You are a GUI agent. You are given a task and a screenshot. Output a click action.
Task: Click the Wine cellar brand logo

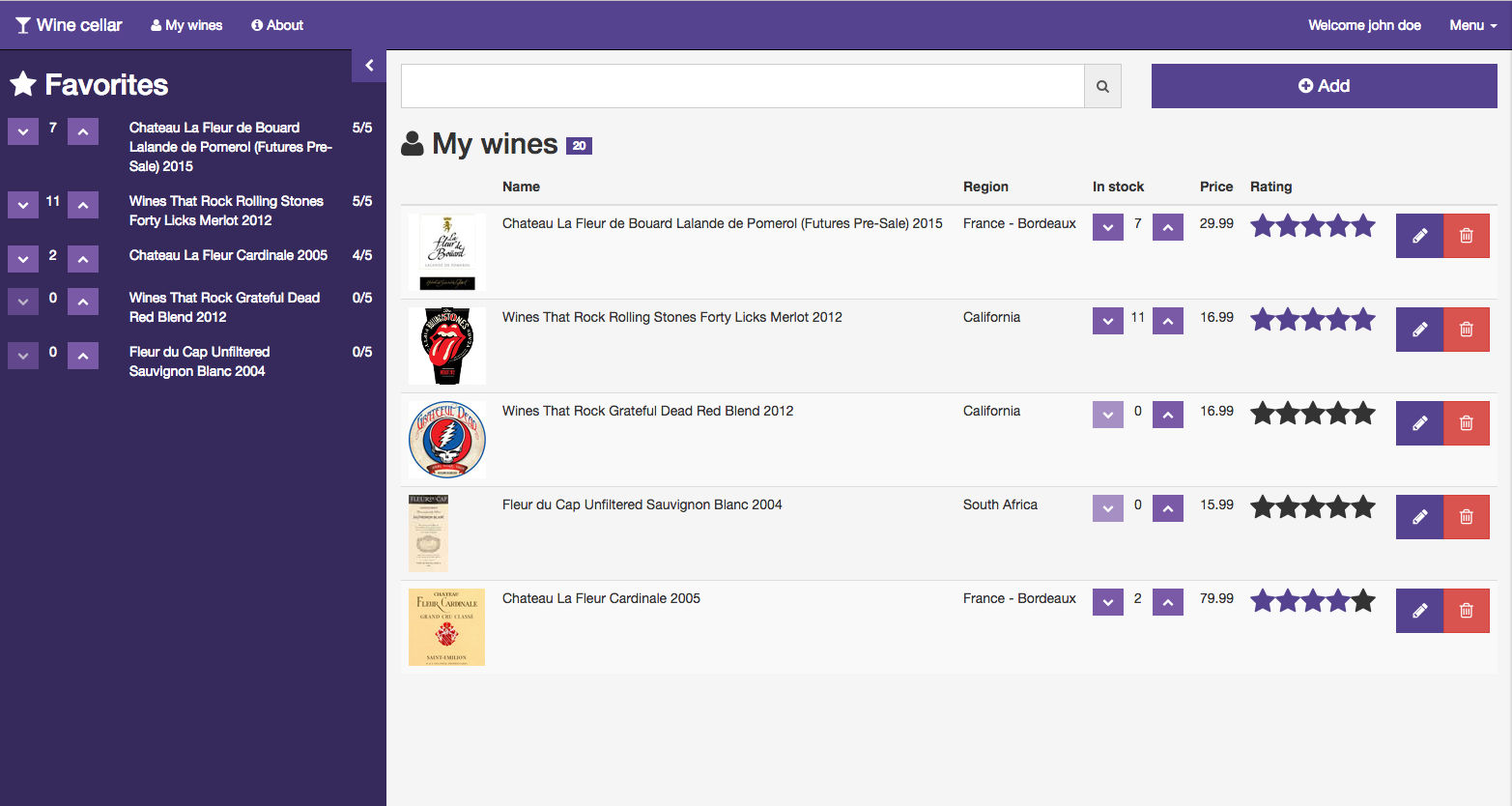pos(69,25)
